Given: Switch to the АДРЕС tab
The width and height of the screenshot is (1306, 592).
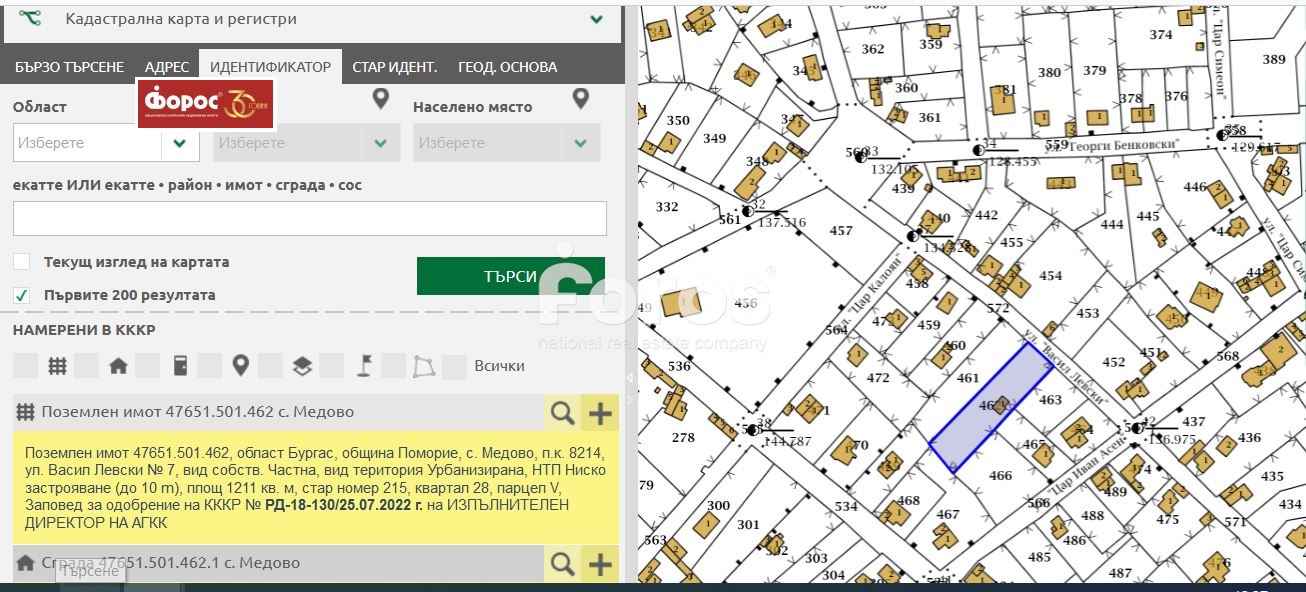Looking at the screenshot, I should [x=166, y=67].
